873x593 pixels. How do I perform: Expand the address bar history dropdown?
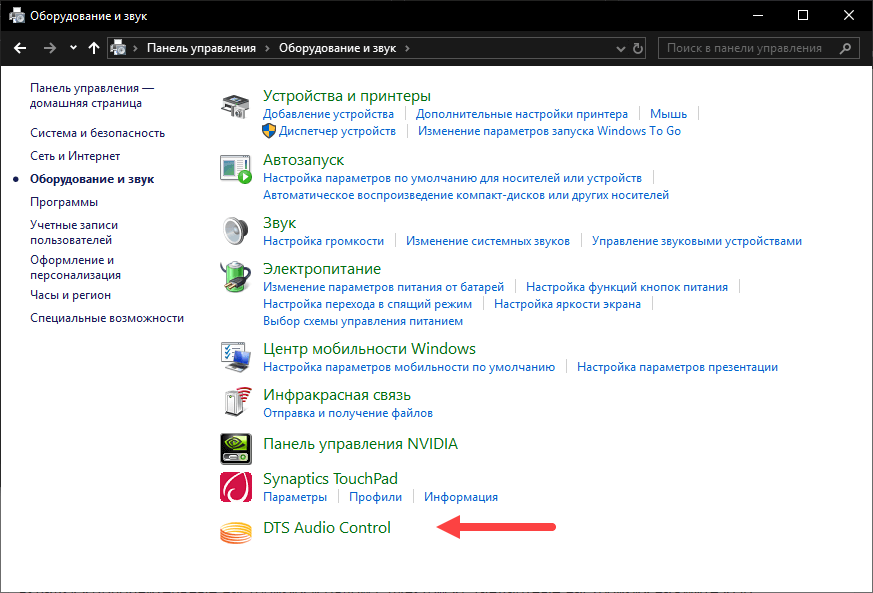pos(621,49)
